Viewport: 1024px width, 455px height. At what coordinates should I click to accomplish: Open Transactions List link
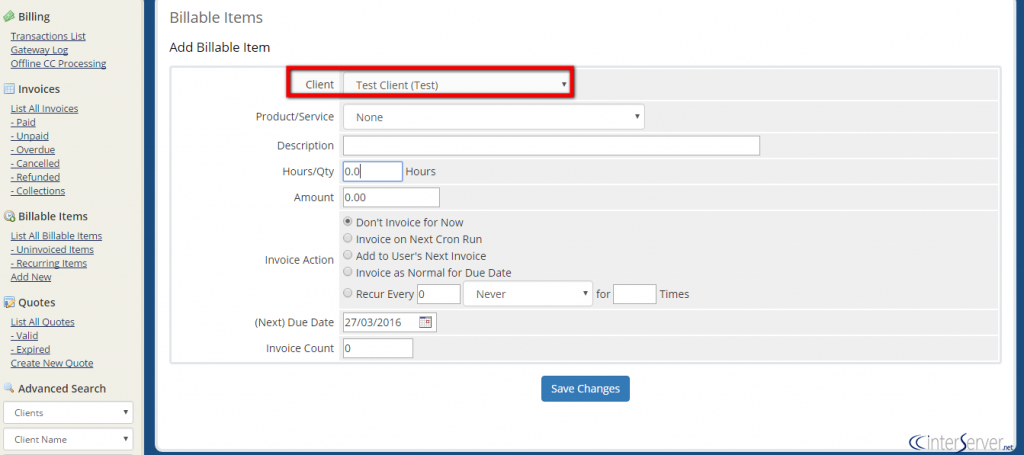[x=48, y=37]
